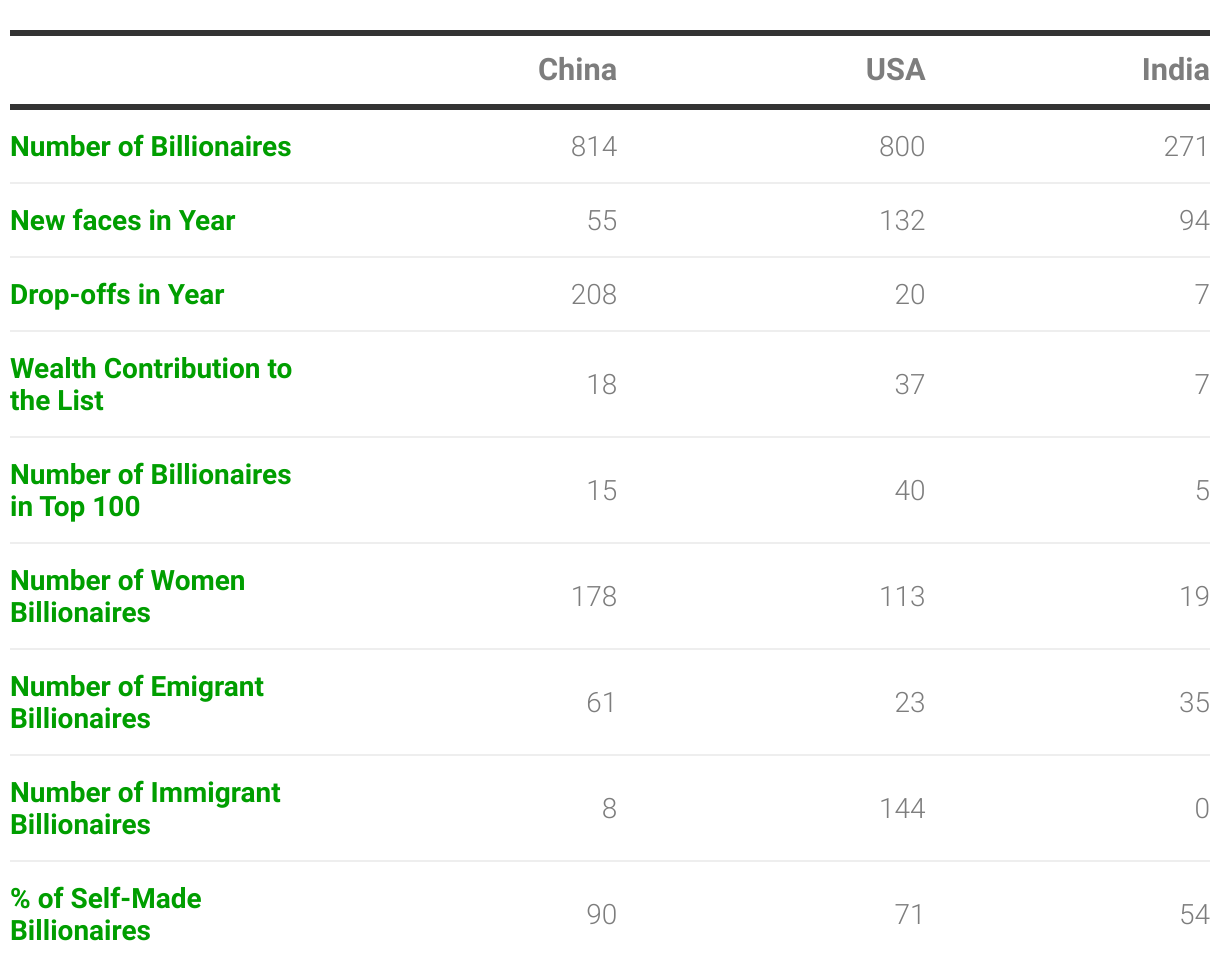This screenshot has width=1220, height=976.
Task: Select India's self-made percentage value 54
Action: pyautogui.click(x=1194, y=914)
